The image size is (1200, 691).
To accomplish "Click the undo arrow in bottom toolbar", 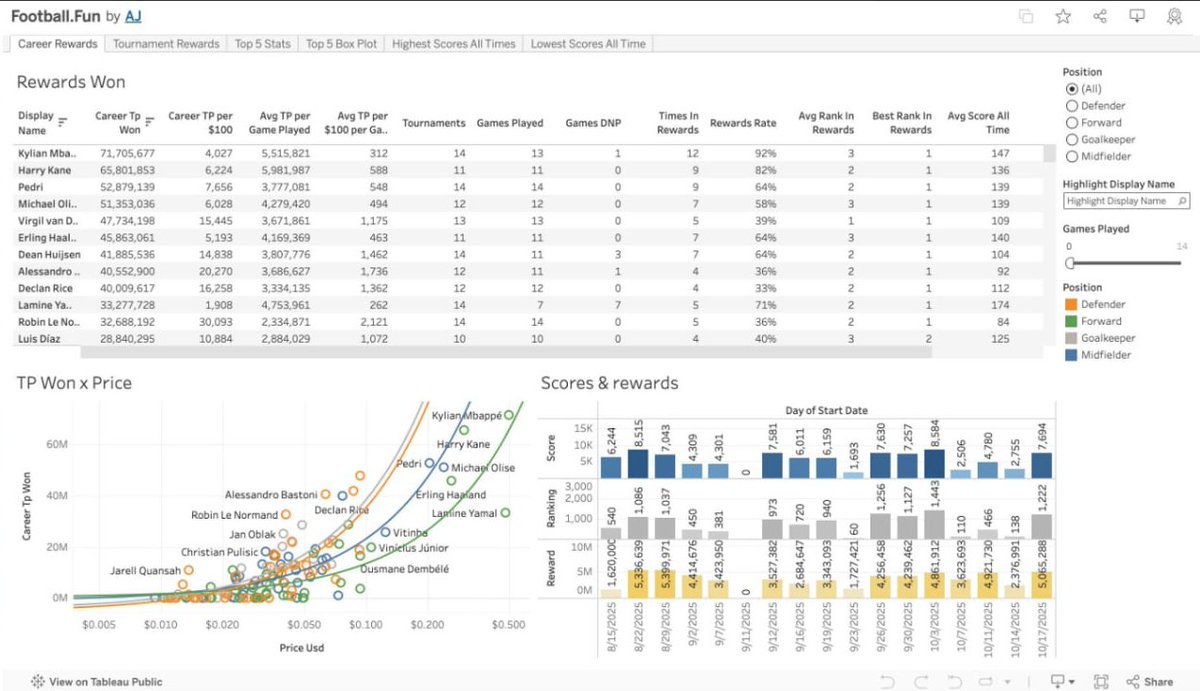I will pos(887,682).
